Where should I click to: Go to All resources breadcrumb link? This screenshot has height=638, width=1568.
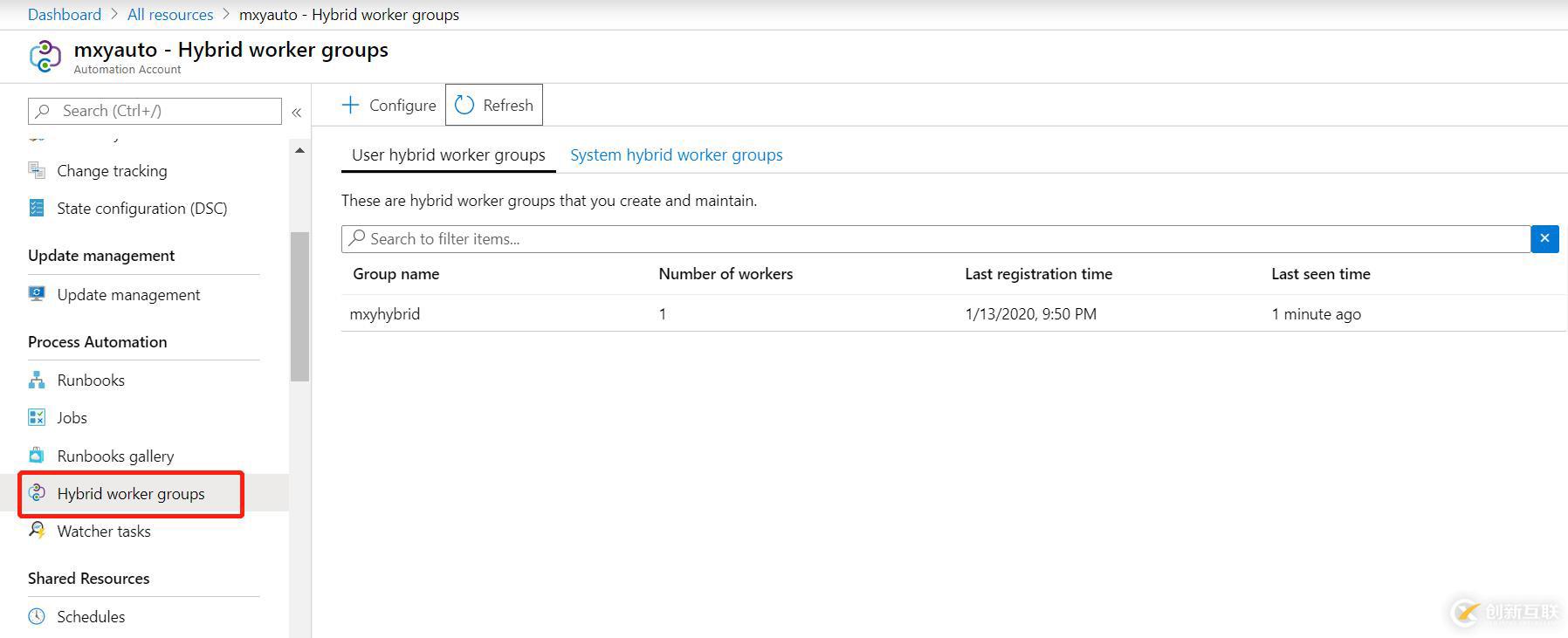pos(170,14)
